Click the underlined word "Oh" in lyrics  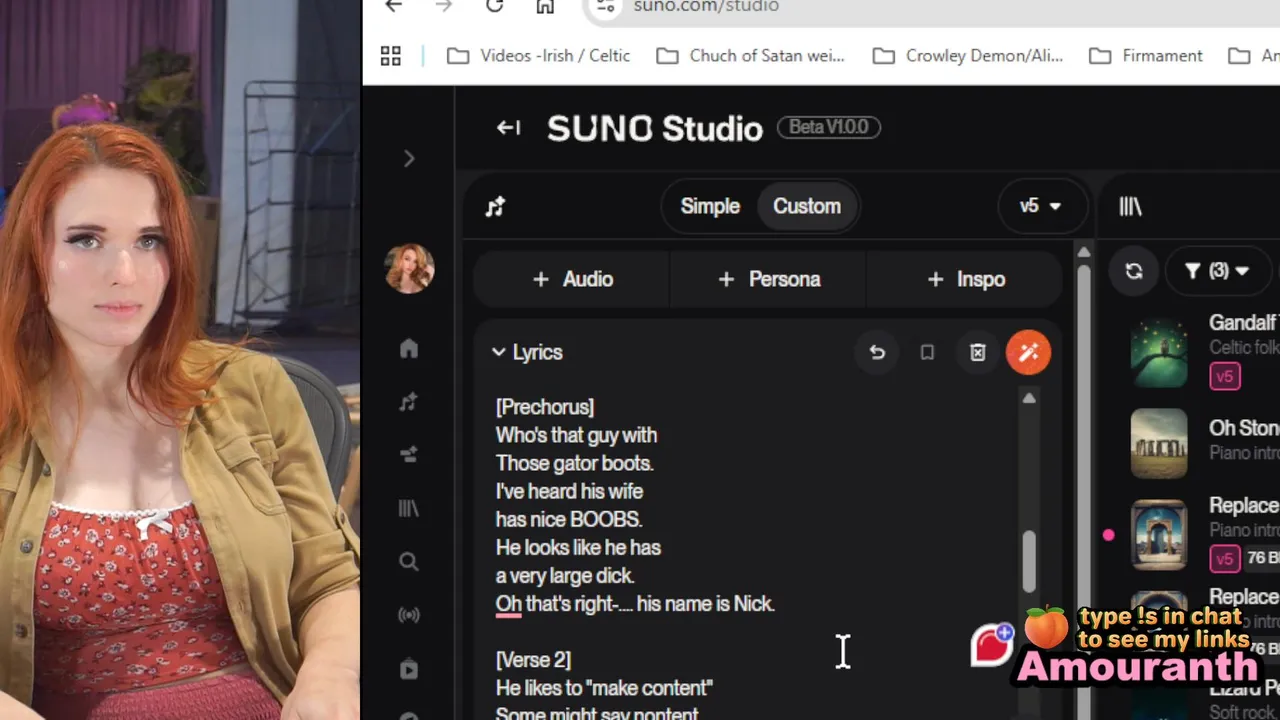[508, 604]
